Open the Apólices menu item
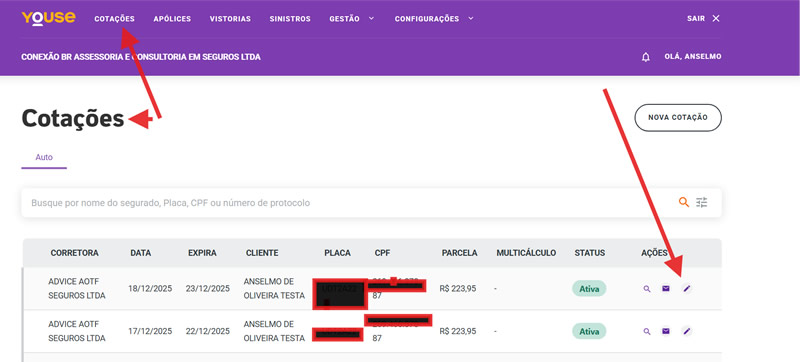Screen dimensions: 800x362 point(172,19)
